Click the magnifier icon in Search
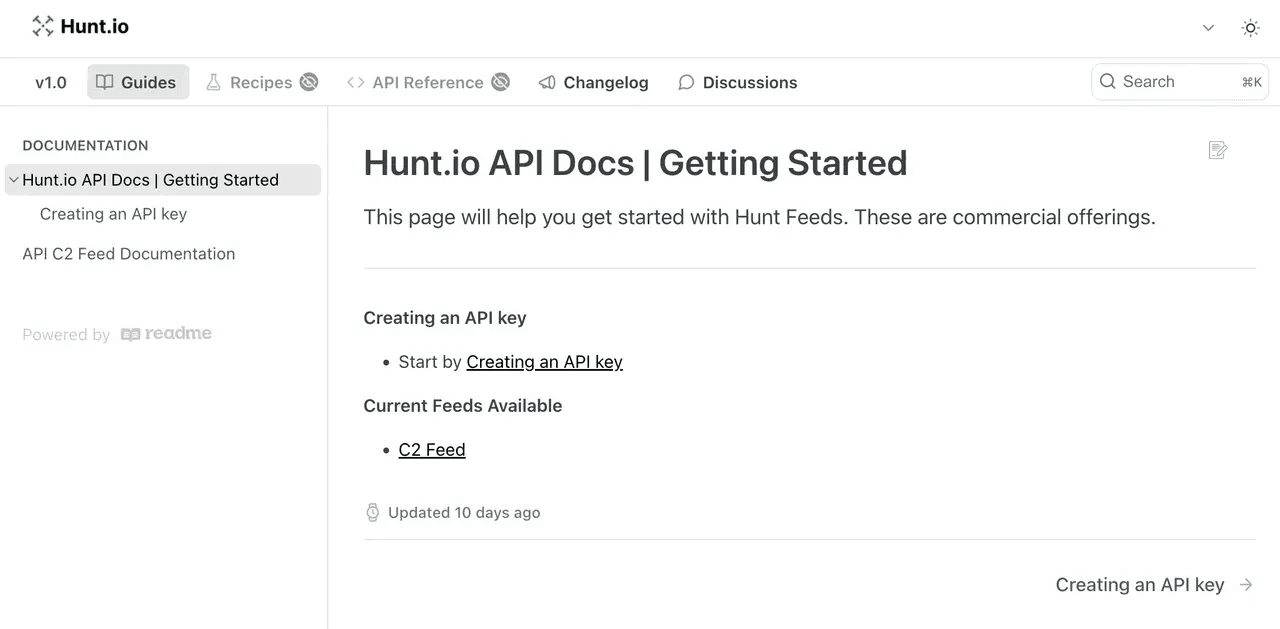Screen dimensions: 1280x629 (1107, 82)
